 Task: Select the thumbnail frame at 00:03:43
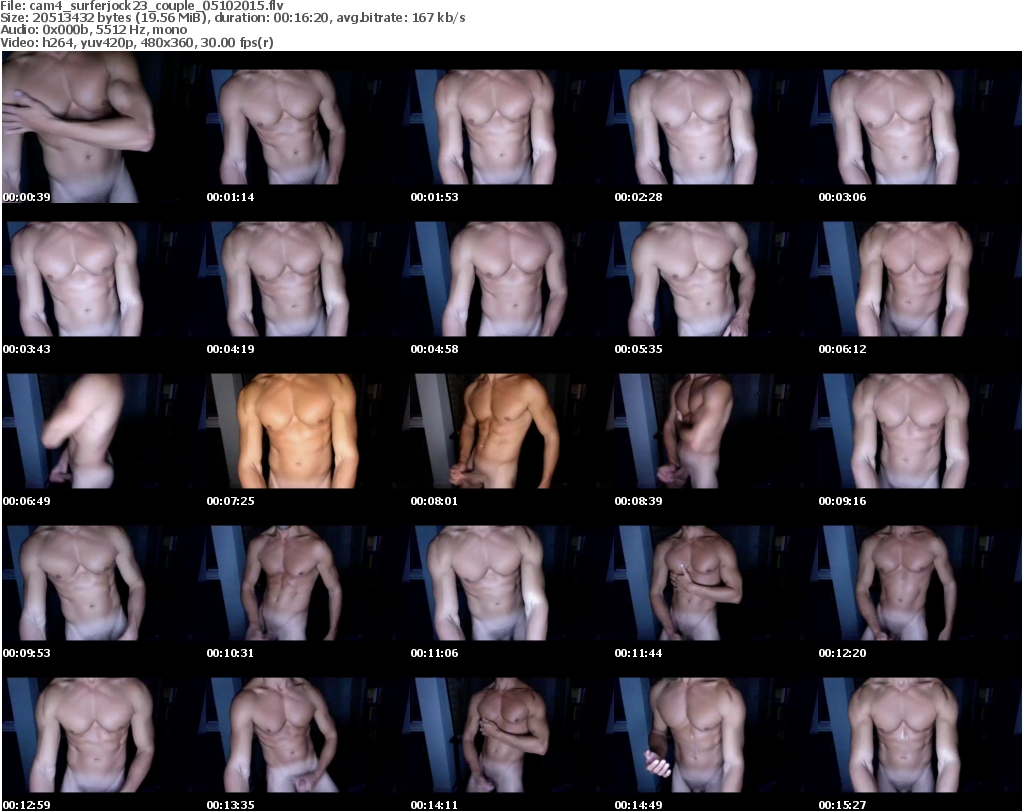pyautogui.click(x=104, y=280)
